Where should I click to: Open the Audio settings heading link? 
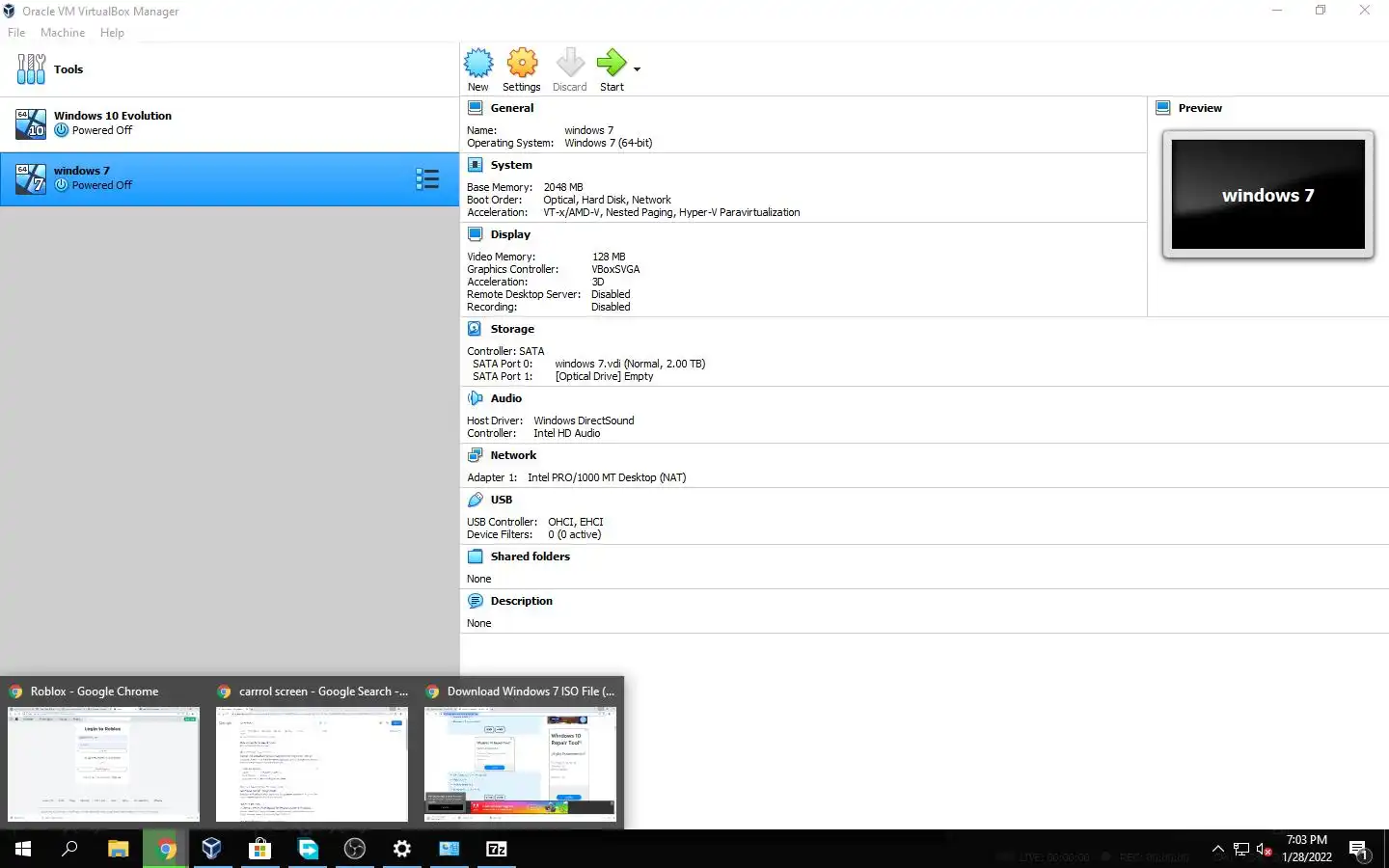(506, 398)
